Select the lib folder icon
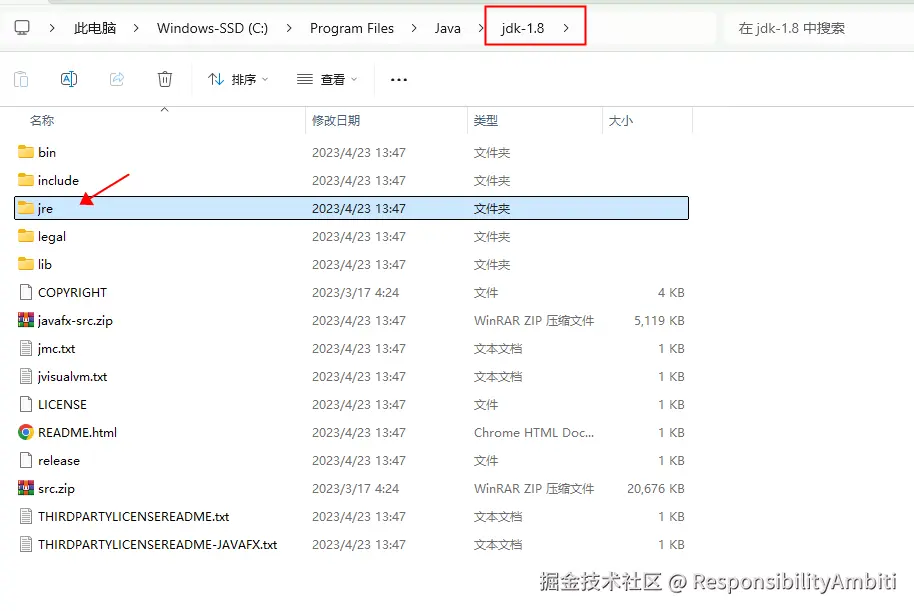 pyautogui.click(x=26, y=264)
